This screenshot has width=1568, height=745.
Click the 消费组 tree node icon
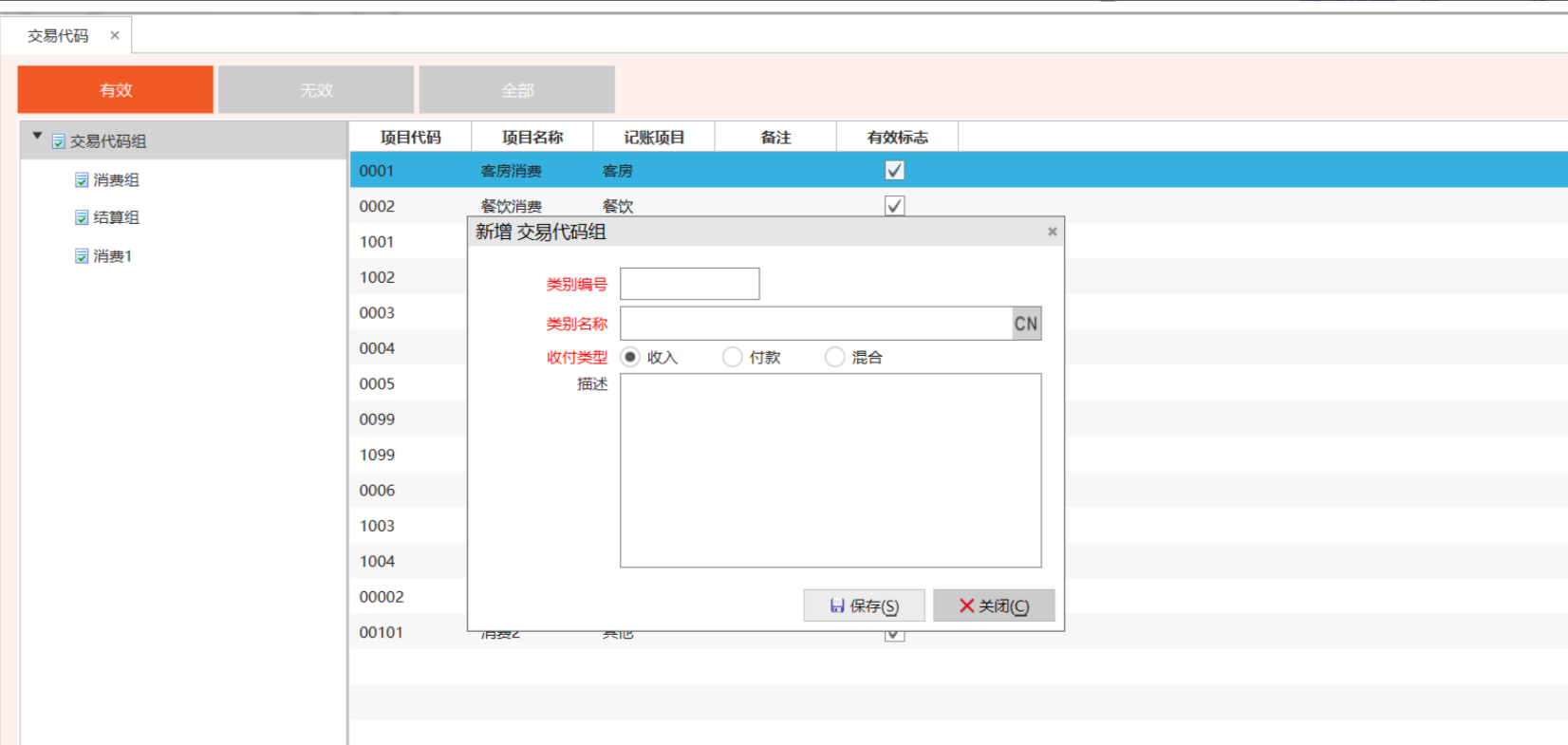(82, 180)
